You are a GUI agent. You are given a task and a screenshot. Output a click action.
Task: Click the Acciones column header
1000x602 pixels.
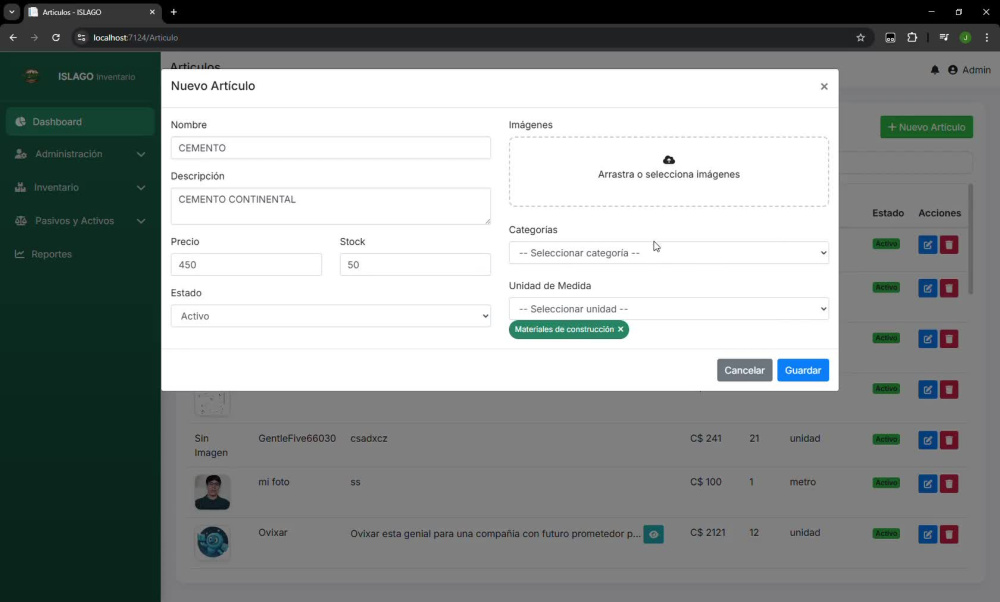(x=939, y=213)
